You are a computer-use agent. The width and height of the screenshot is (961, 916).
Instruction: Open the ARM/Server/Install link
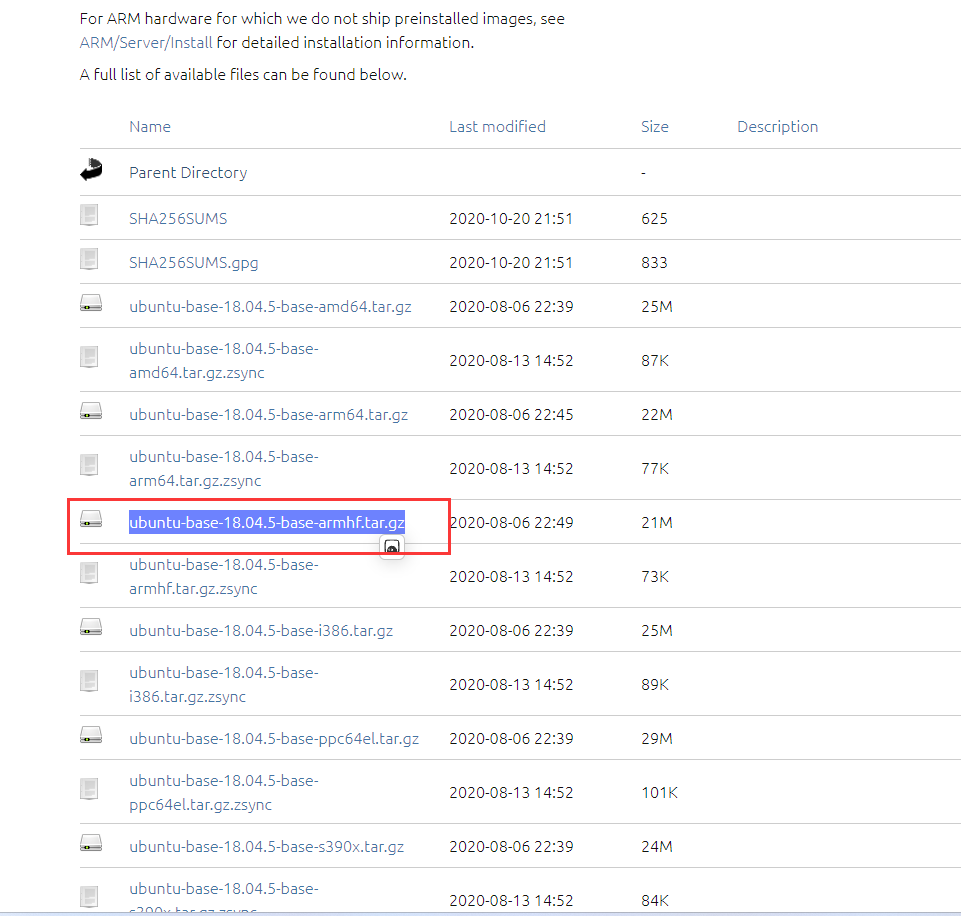point(146,43)
